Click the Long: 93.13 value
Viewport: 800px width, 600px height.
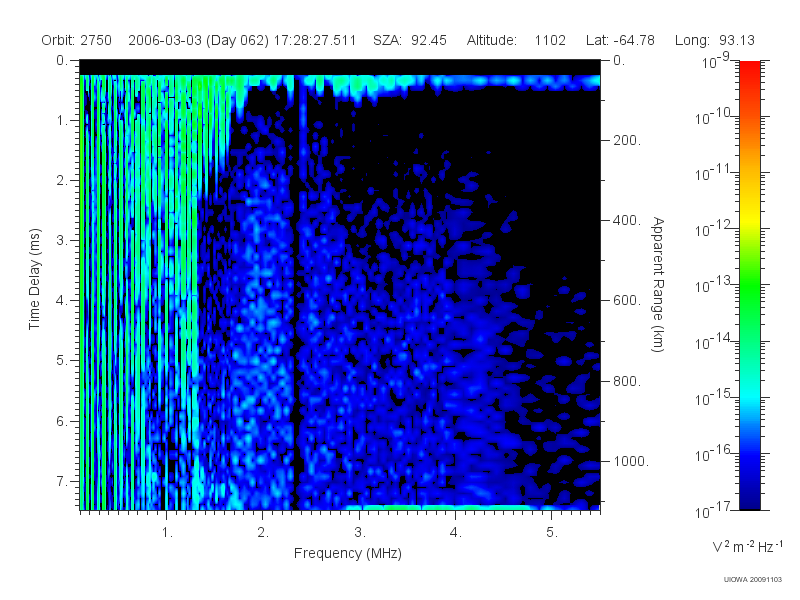[x=714, y=40]
